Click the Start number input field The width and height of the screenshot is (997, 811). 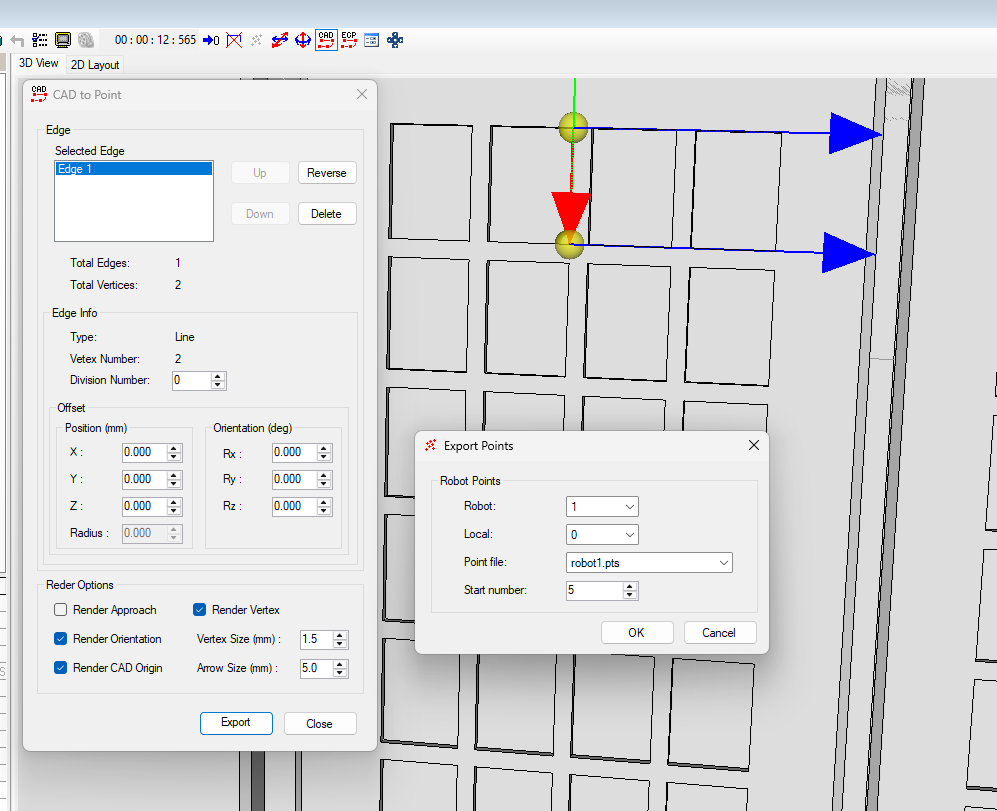click(595, 590)
